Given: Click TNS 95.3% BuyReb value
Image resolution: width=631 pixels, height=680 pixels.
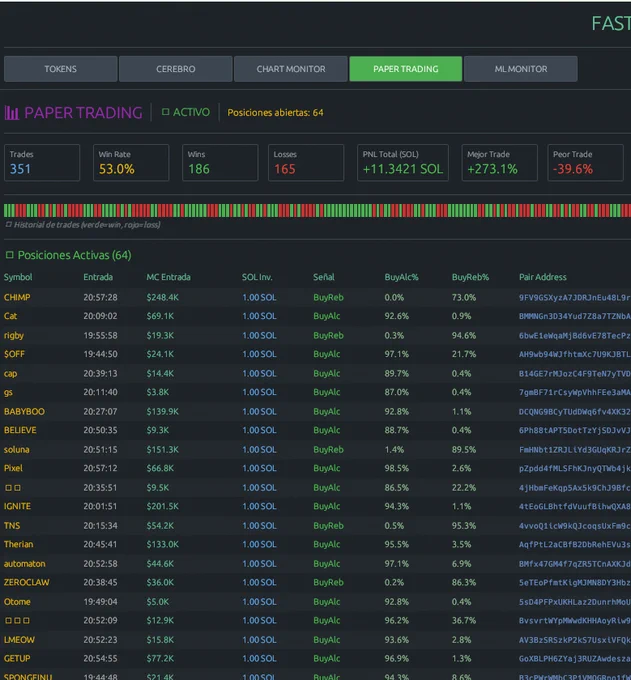Looking at the screenshot, I should (x=464, y=526).
